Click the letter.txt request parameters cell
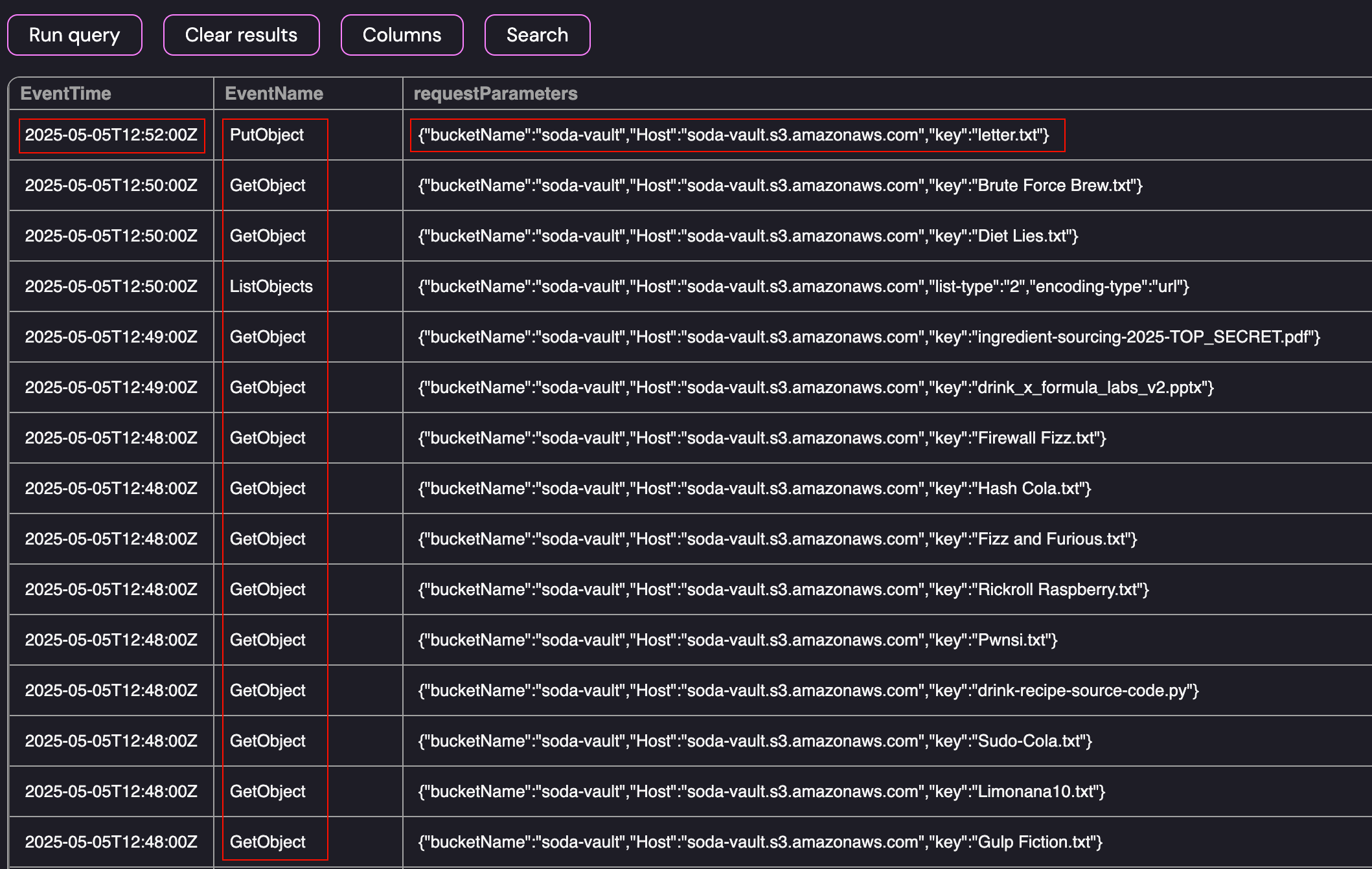The height and width of the screenshot is (869, 1372). point(733,135)
